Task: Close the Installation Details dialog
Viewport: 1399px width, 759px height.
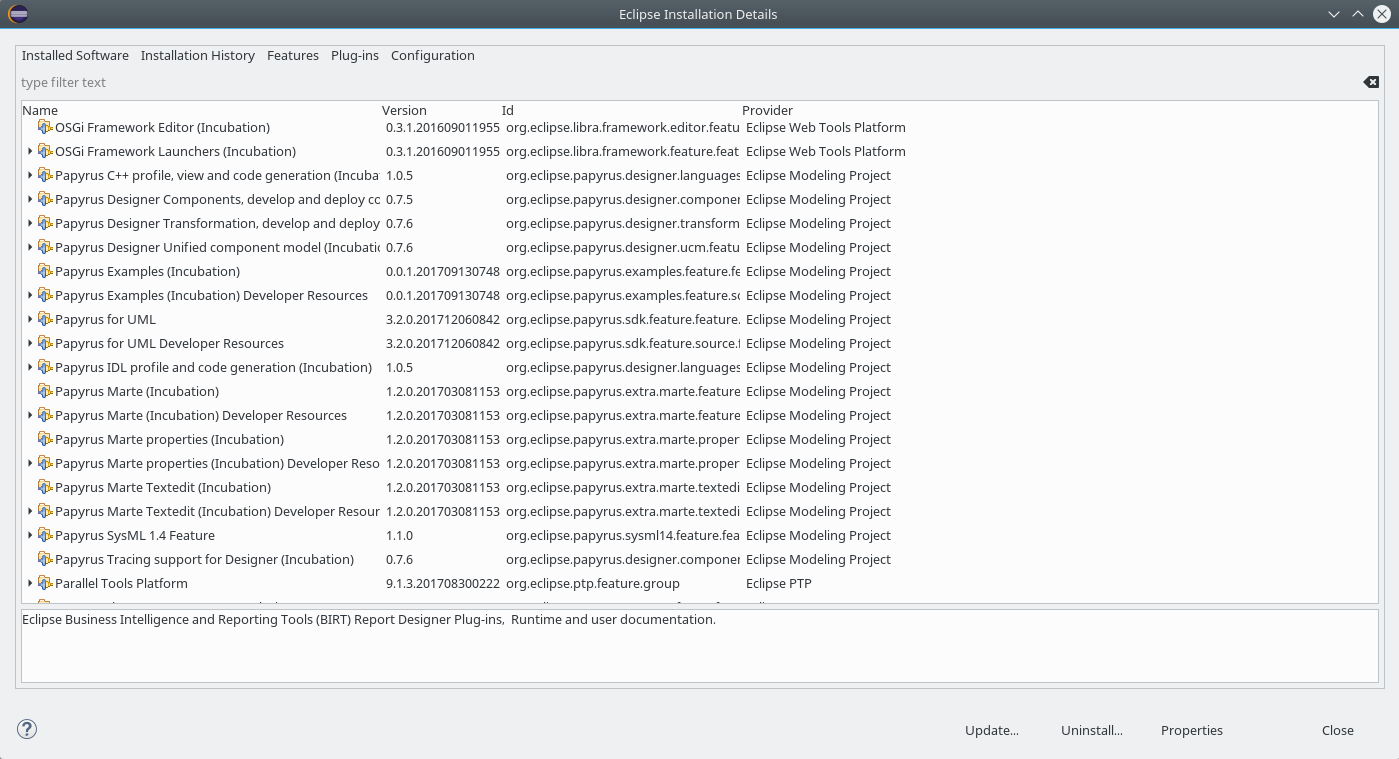Action: tap(1338, 730)
